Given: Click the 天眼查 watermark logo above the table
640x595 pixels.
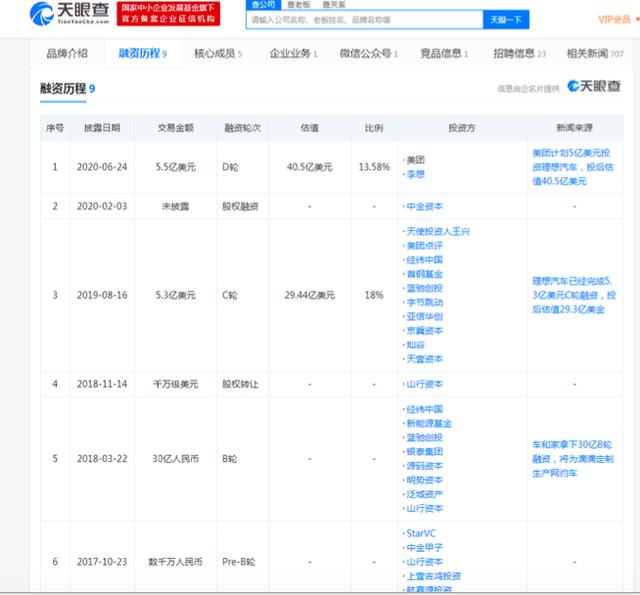Looking at the screenshot, I should tap(594, 87).
